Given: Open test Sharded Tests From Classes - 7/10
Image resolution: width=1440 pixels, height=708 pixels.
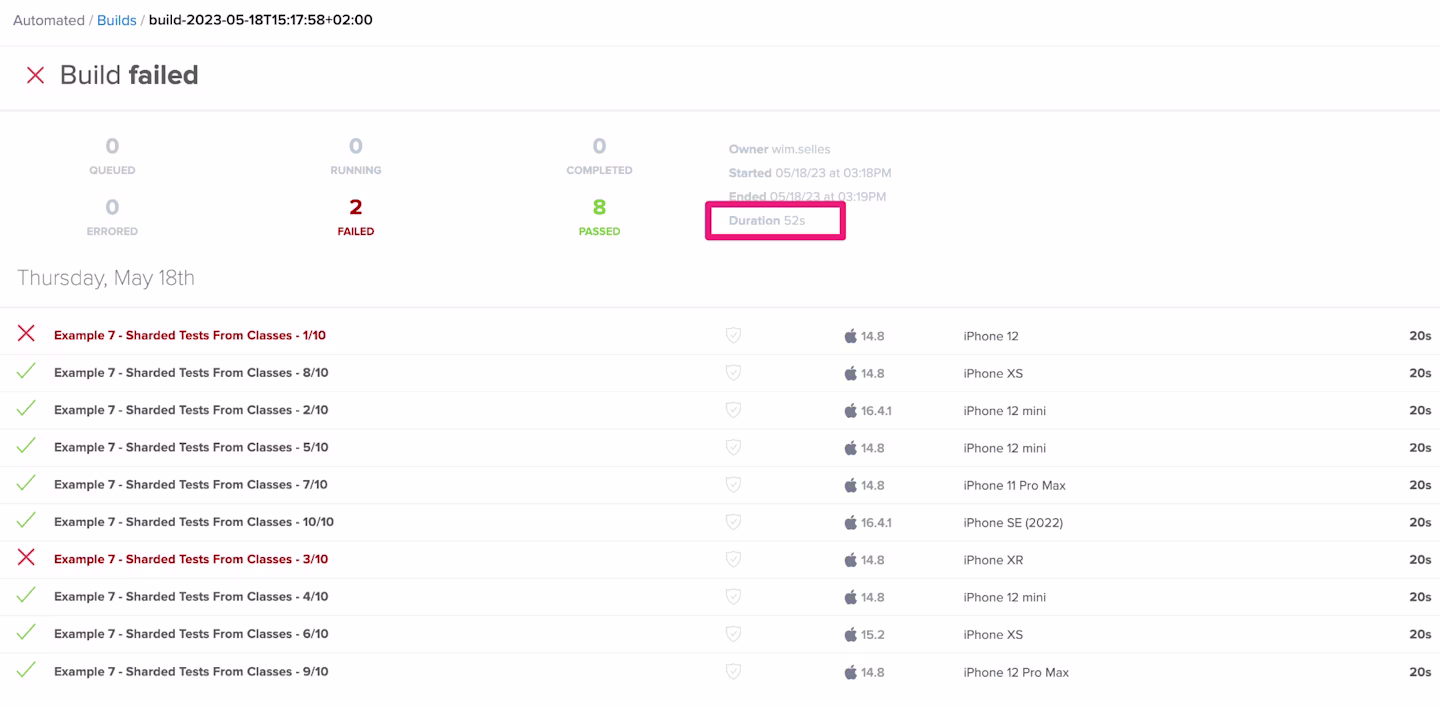Looking at the screenshot, I should (x=191, y=485).
